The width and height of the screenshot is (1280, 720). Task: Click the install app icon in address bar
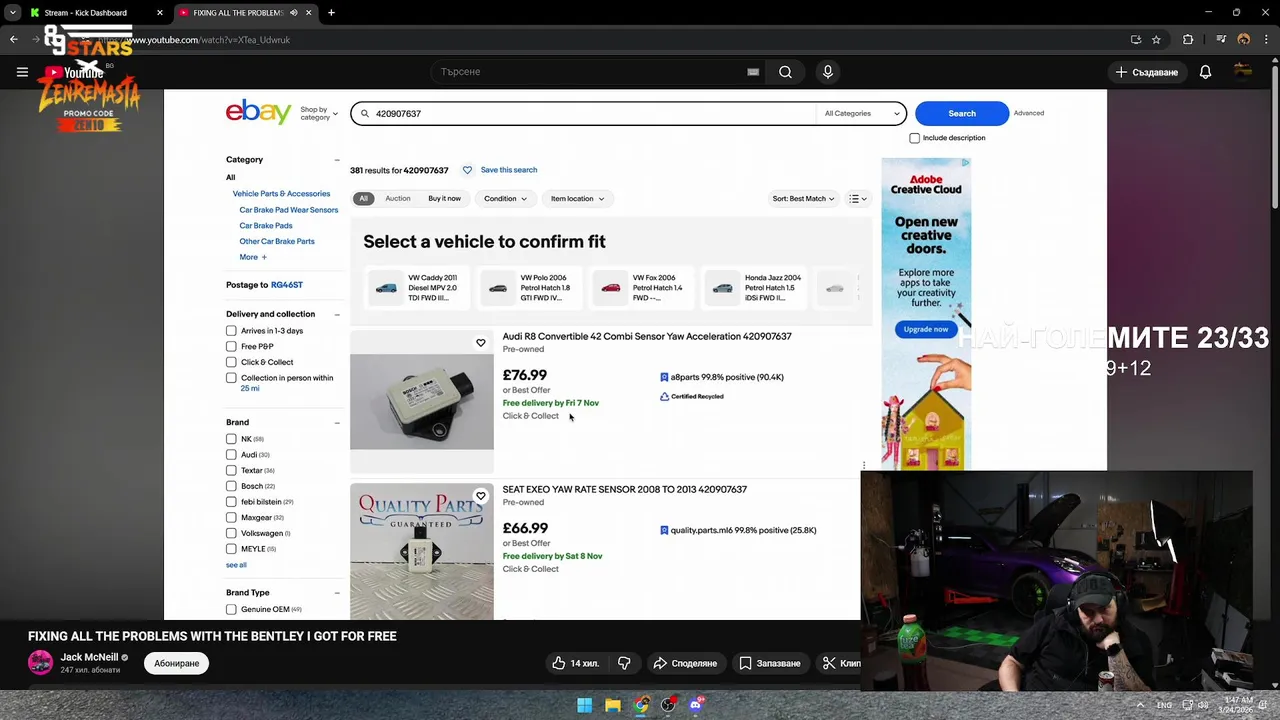1136,40
